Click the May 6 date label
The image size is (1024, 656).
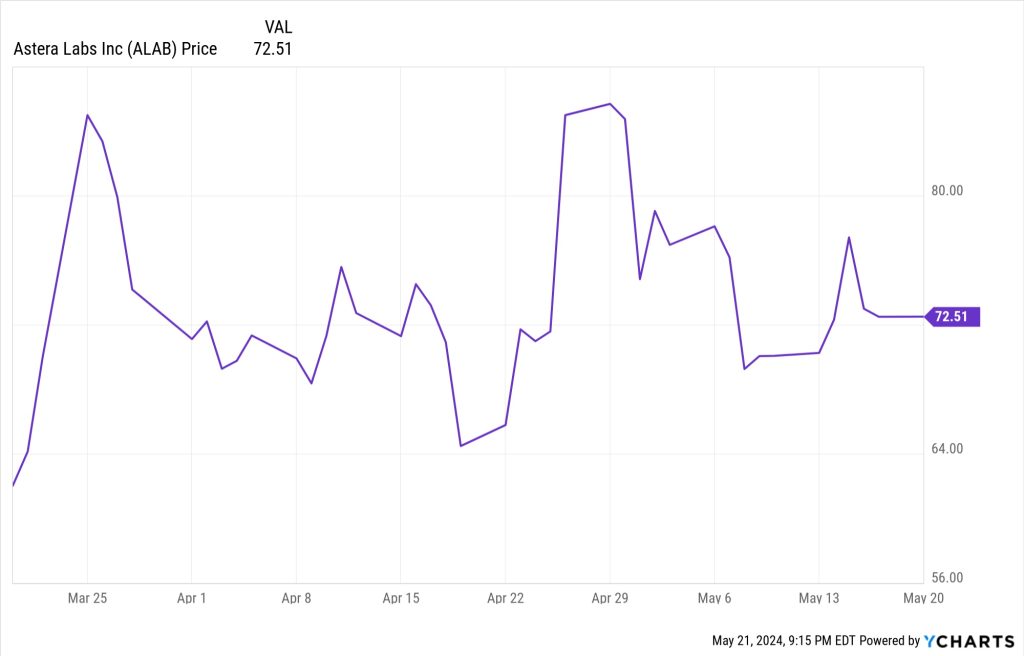pyautogui.click(x=714, y=598)
